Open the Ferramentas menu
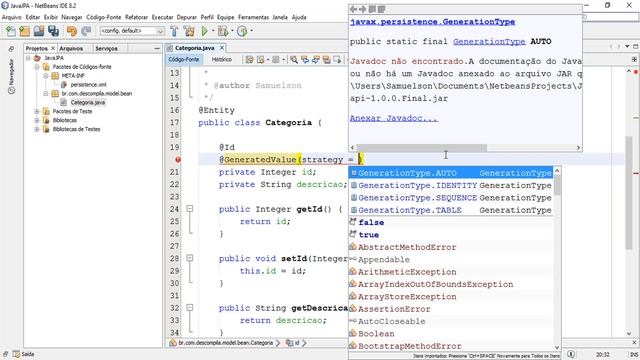This screenshot has width=640, height=360. 253,17
